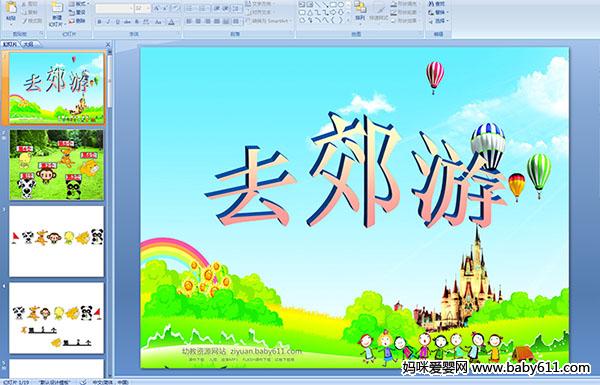Screen dimensions: 600x385
Task: Select the third slide thumbnail
Action: tap(56, 241)
